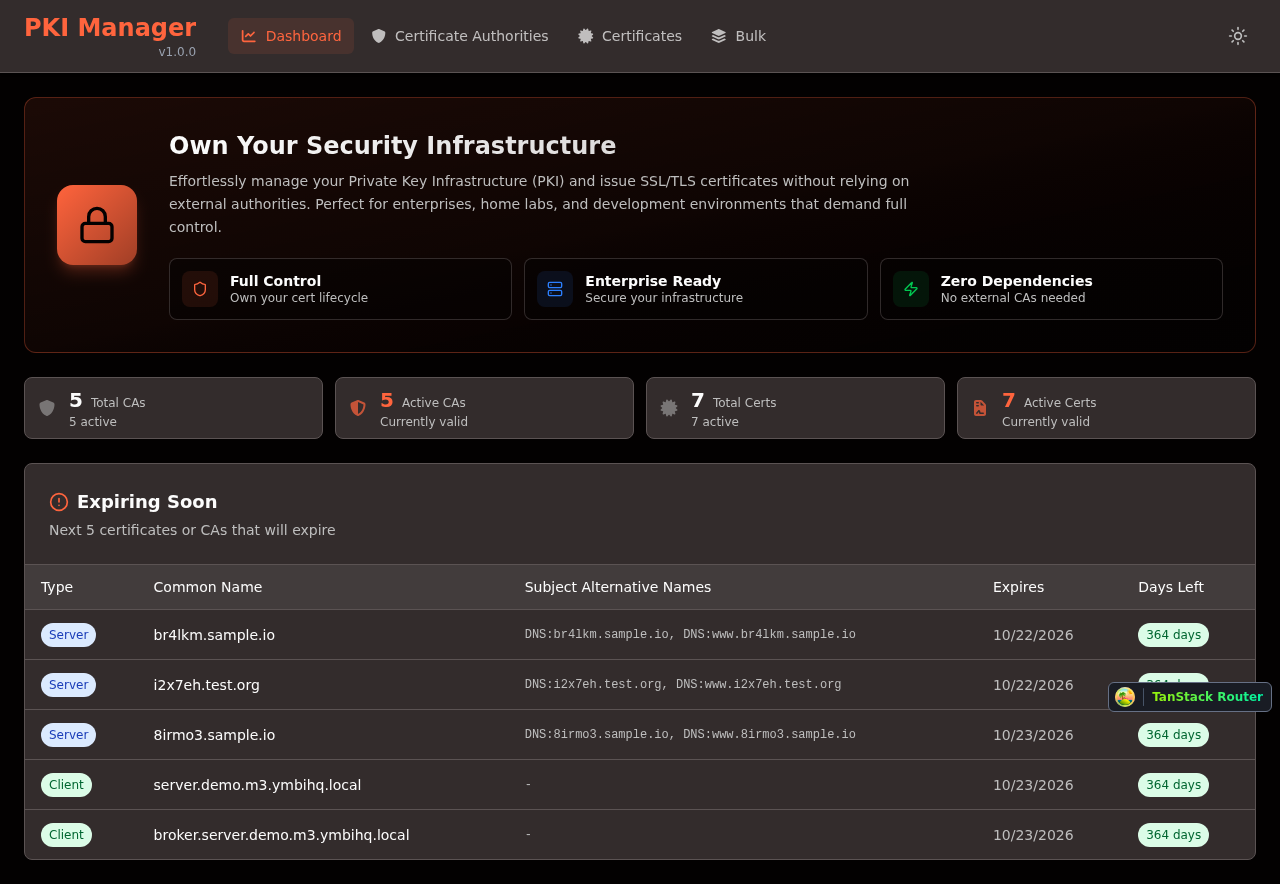This screenshot has width=1280, height=884.
Task: Select the i2x7eh.test.org common name
Action: (206, 685)
